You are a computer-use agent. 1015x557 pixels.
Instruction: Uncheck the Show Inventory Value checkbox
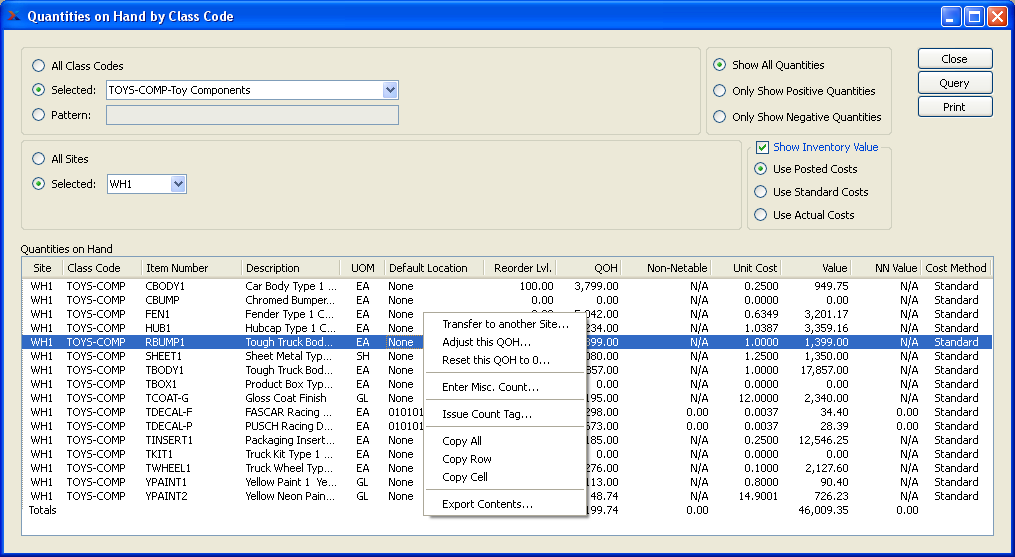pos(762,147)
